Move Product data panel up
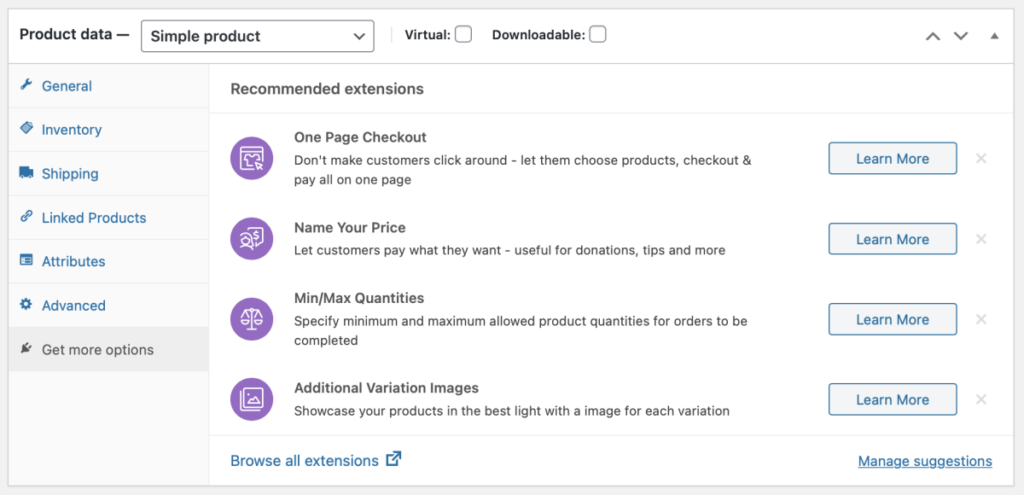 pos(933,36)
